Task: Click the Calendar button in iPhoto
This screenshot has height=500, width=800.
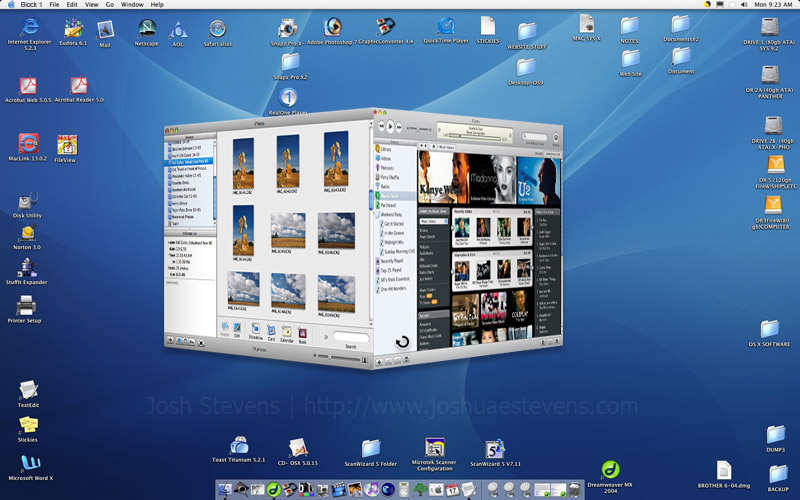Action: [286, 334]
